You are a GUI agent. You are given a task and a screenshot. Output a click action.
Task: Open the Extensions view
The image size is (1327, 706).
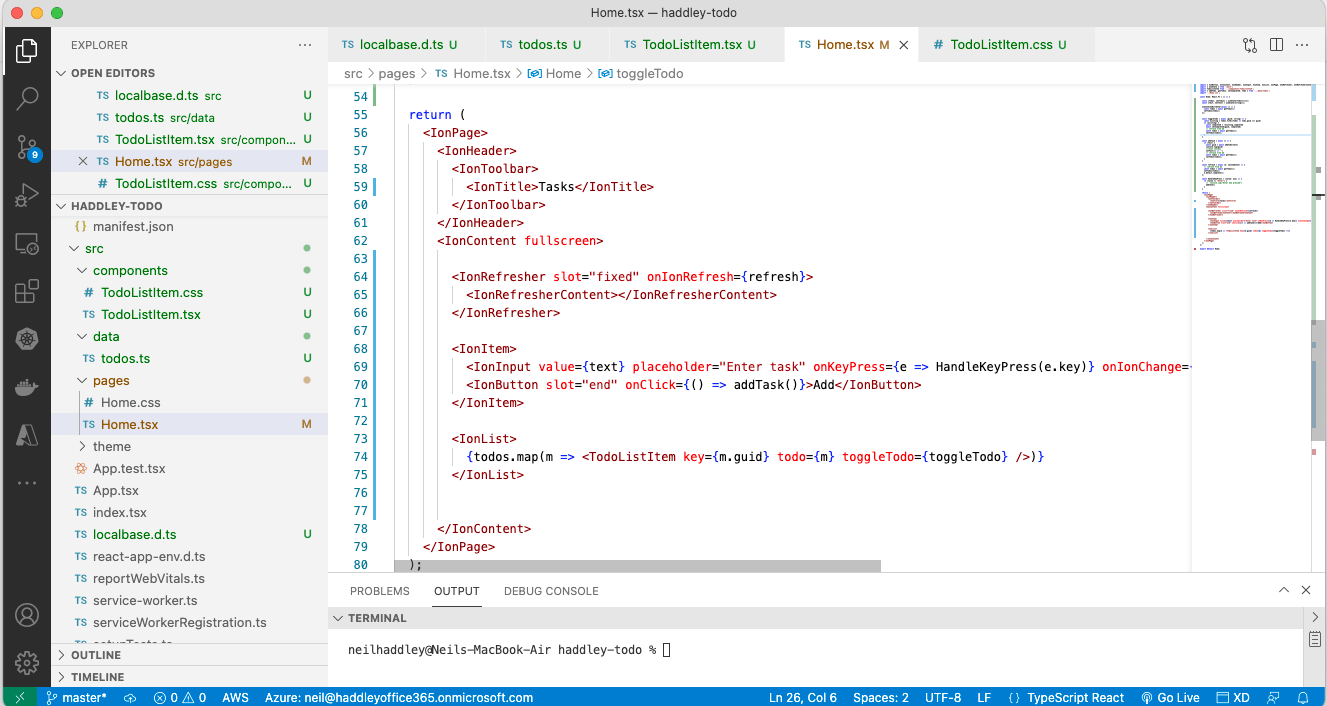[27, 292]
